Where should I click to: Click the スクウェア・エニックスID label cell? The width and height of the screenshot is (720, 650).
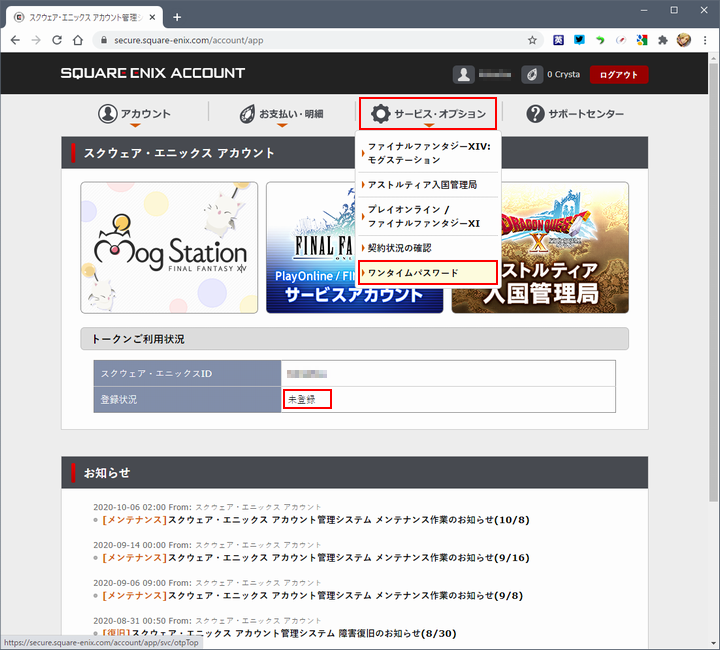187,373
